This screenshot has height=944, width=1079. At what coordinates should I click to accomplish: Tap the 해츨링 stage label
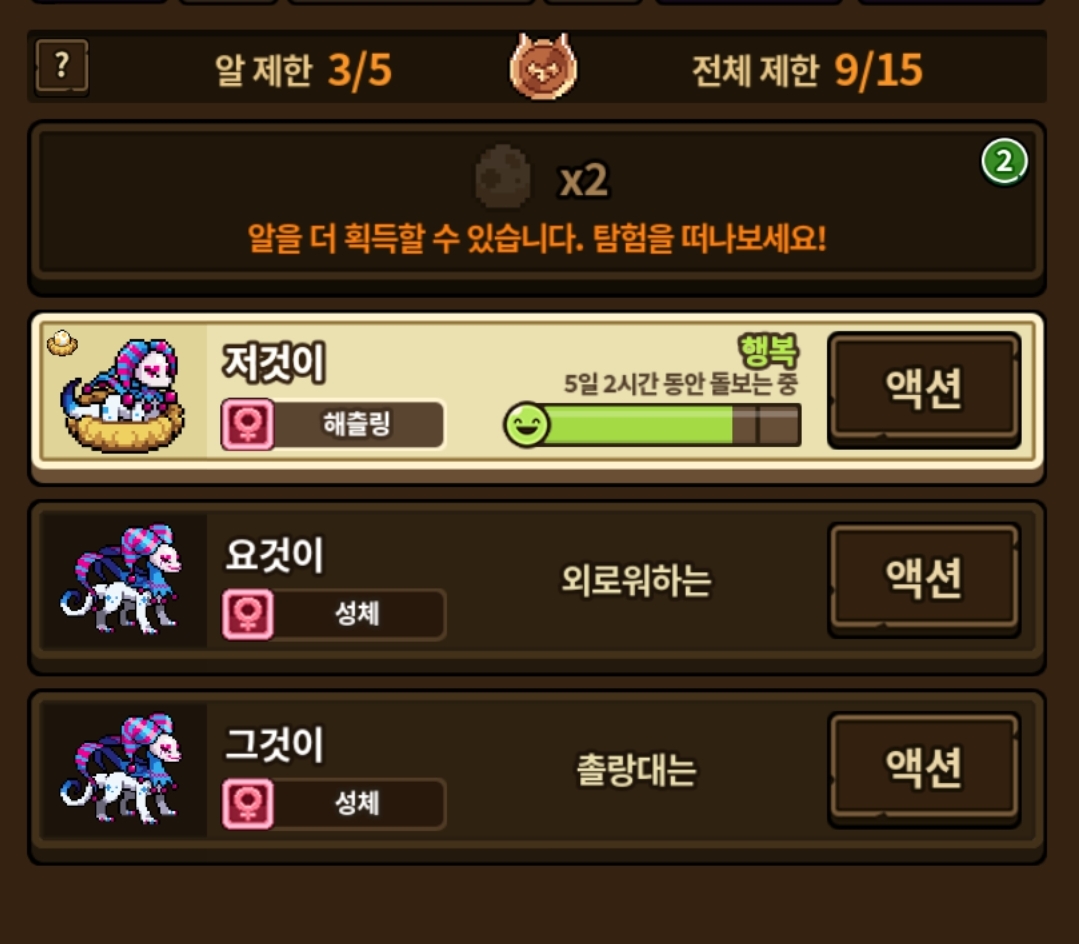[356, 424]
